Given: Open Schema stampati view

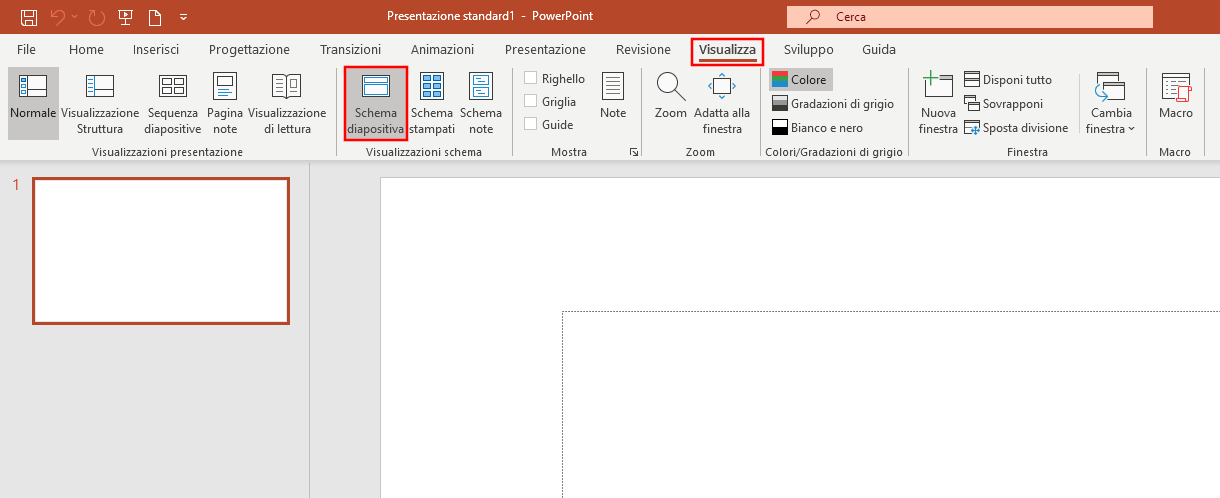Looking at the screenshot, I should point(432,103).
